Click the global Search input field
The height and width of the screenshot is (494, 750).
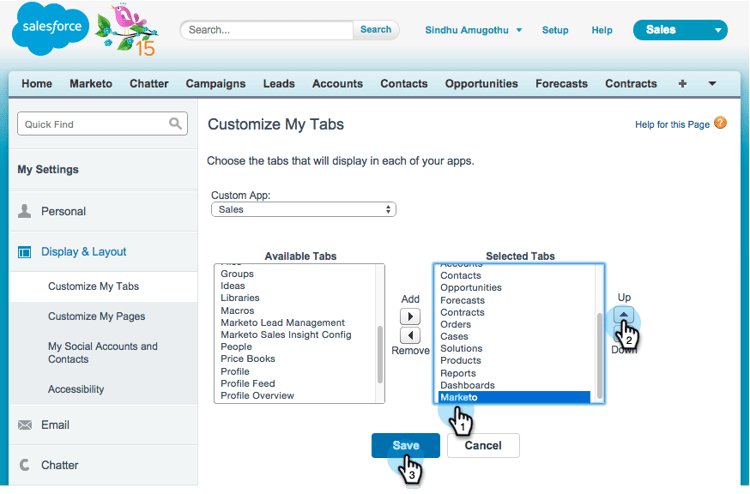(267, 30)
